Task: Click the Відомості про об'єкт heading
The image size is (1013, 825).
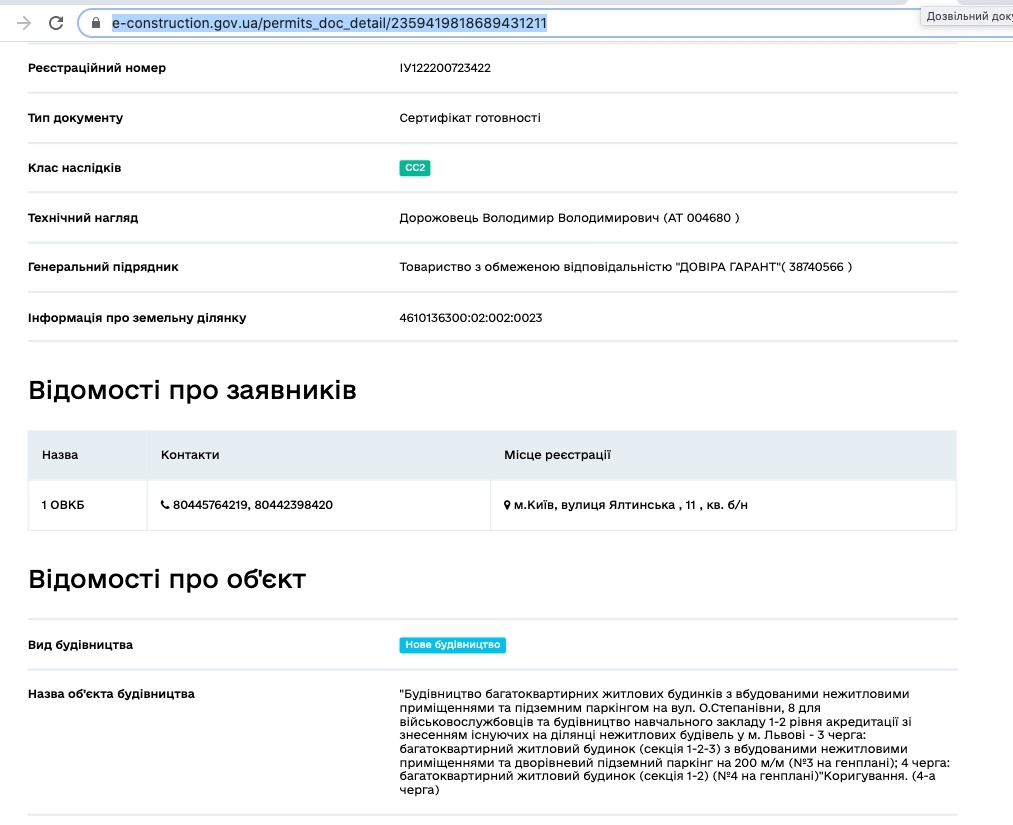Action: click(167, 579)
